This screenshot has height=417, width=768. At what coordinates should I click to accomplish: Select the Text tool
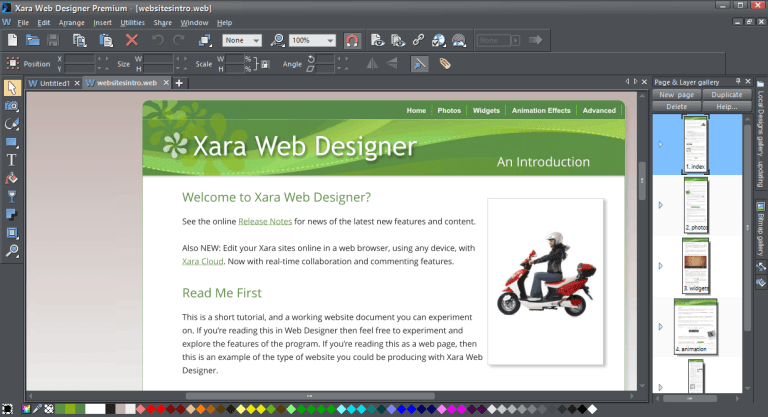[x=12, y=160]
